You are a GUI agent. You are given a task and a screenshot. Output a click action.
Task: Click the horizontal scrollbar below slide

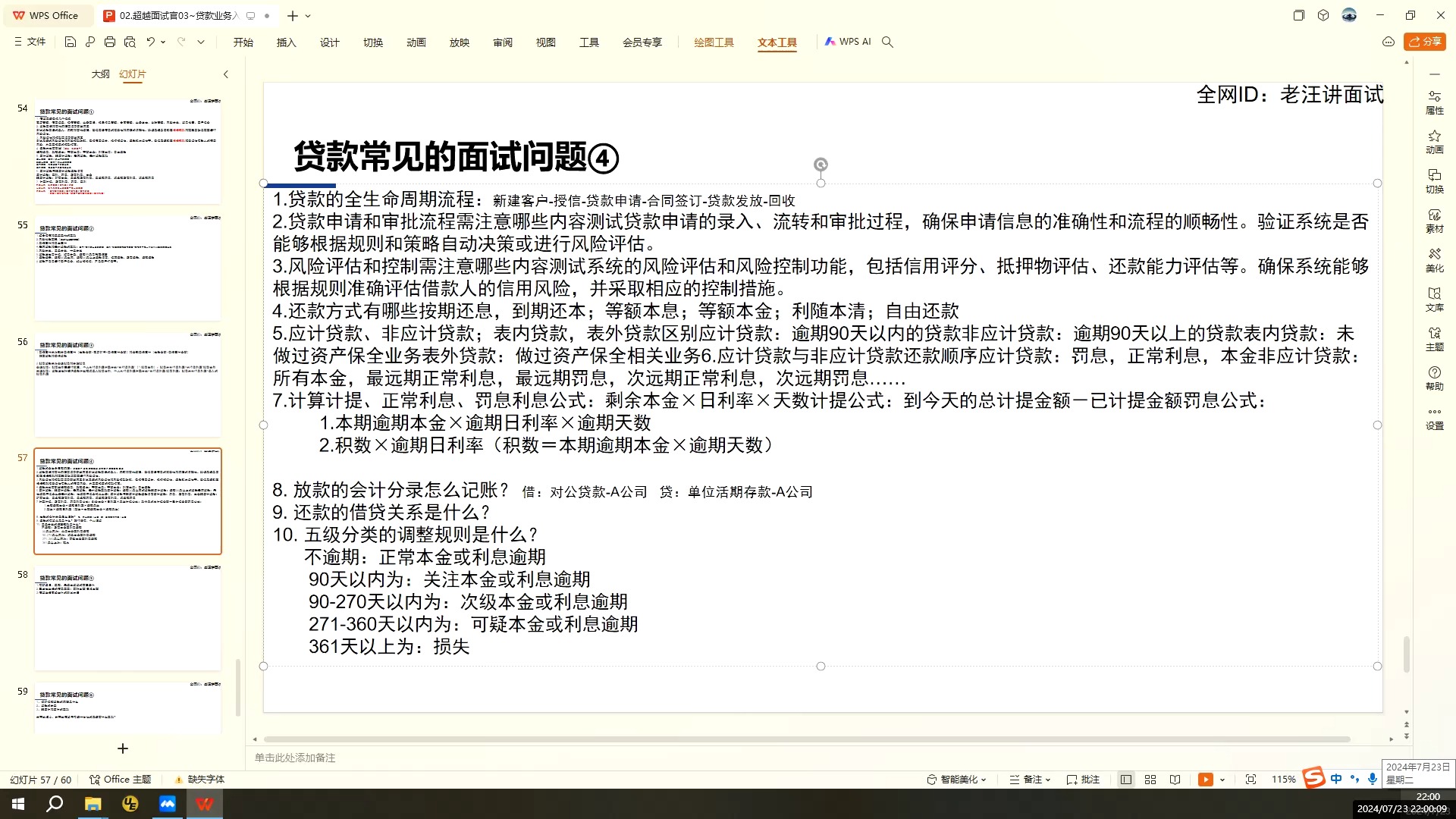807,739
